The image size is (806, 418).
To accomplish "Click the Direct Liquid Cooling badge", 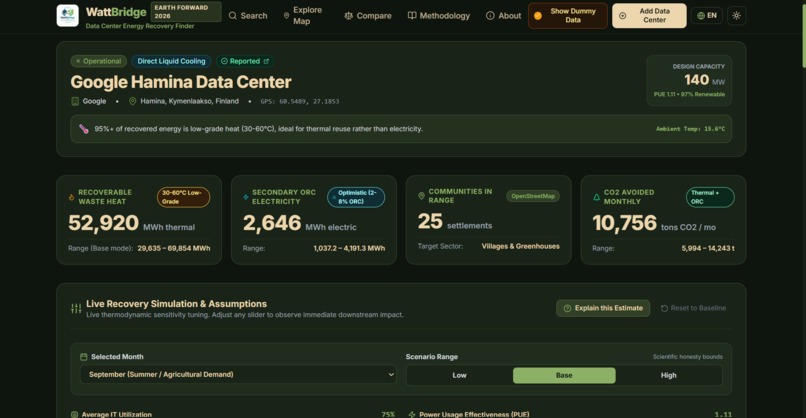I will (171, 61).
